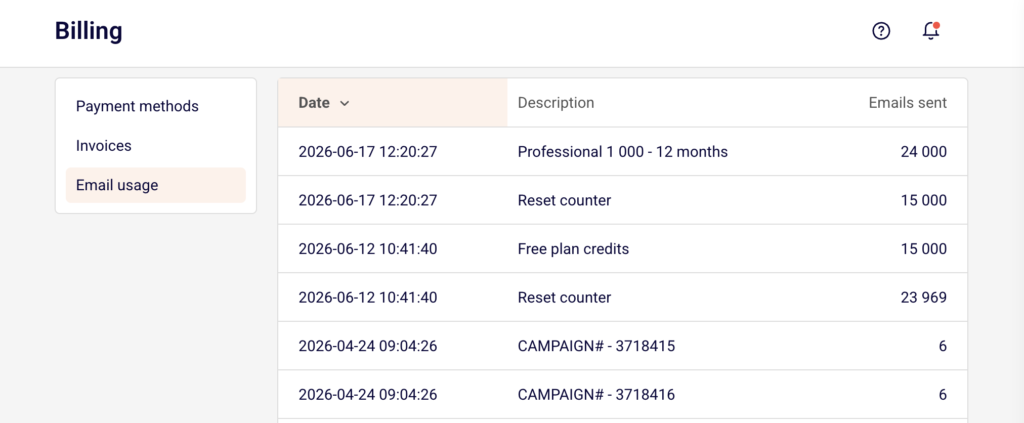
Task: Toggle sort arrow next to Date
Action: 345,103
